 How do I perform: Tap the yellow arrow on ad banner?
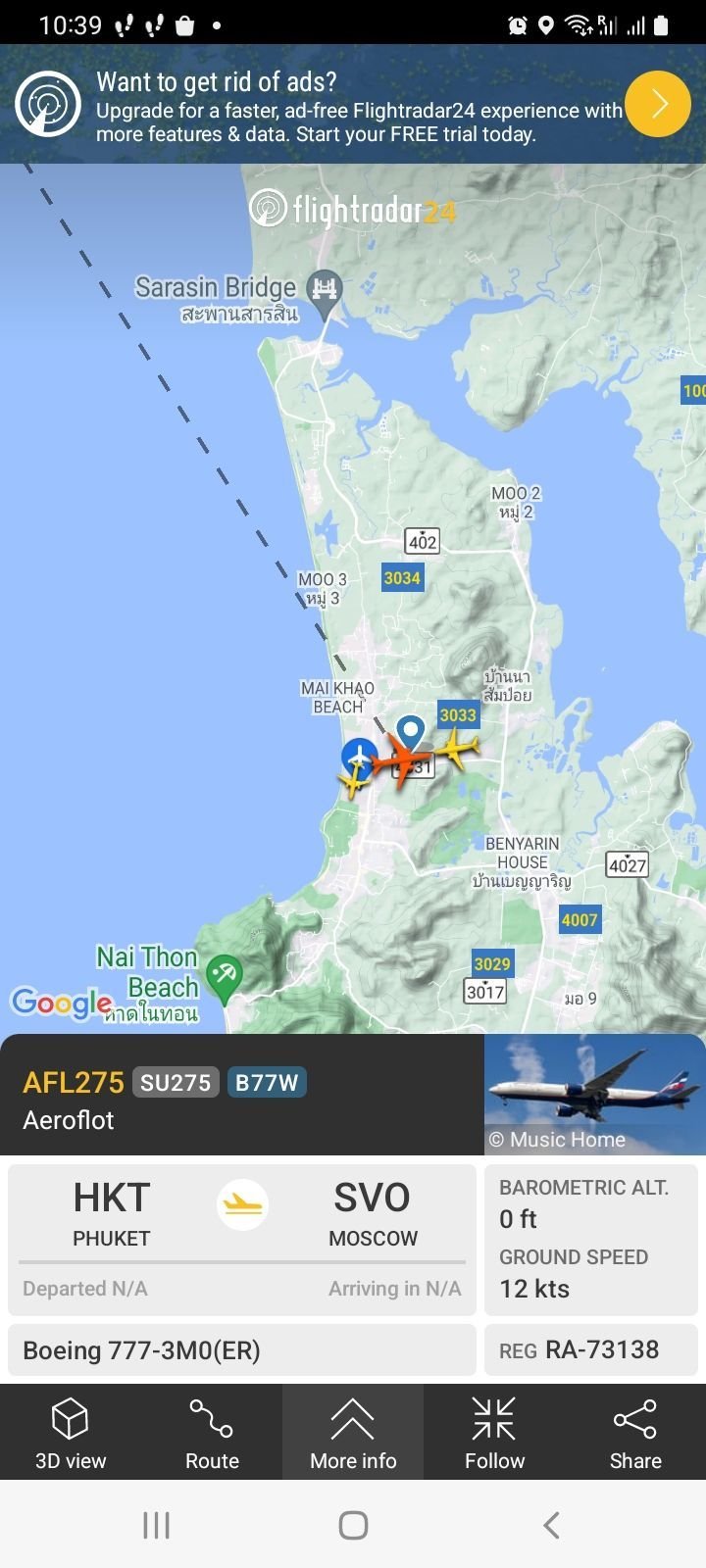click(658, 104)
